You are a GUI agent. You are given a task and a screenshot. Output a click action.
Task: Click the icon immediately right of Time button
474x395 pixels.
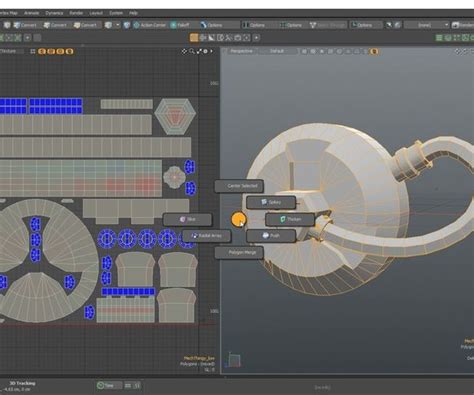click(128, 386)
